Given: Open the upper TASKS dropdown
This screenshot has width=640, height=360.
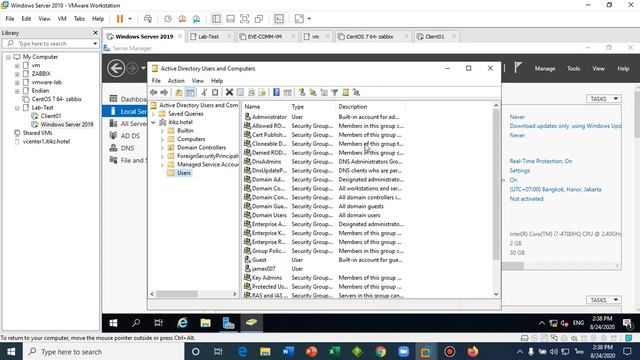Looking at the screenshot, I should (604, 99).
